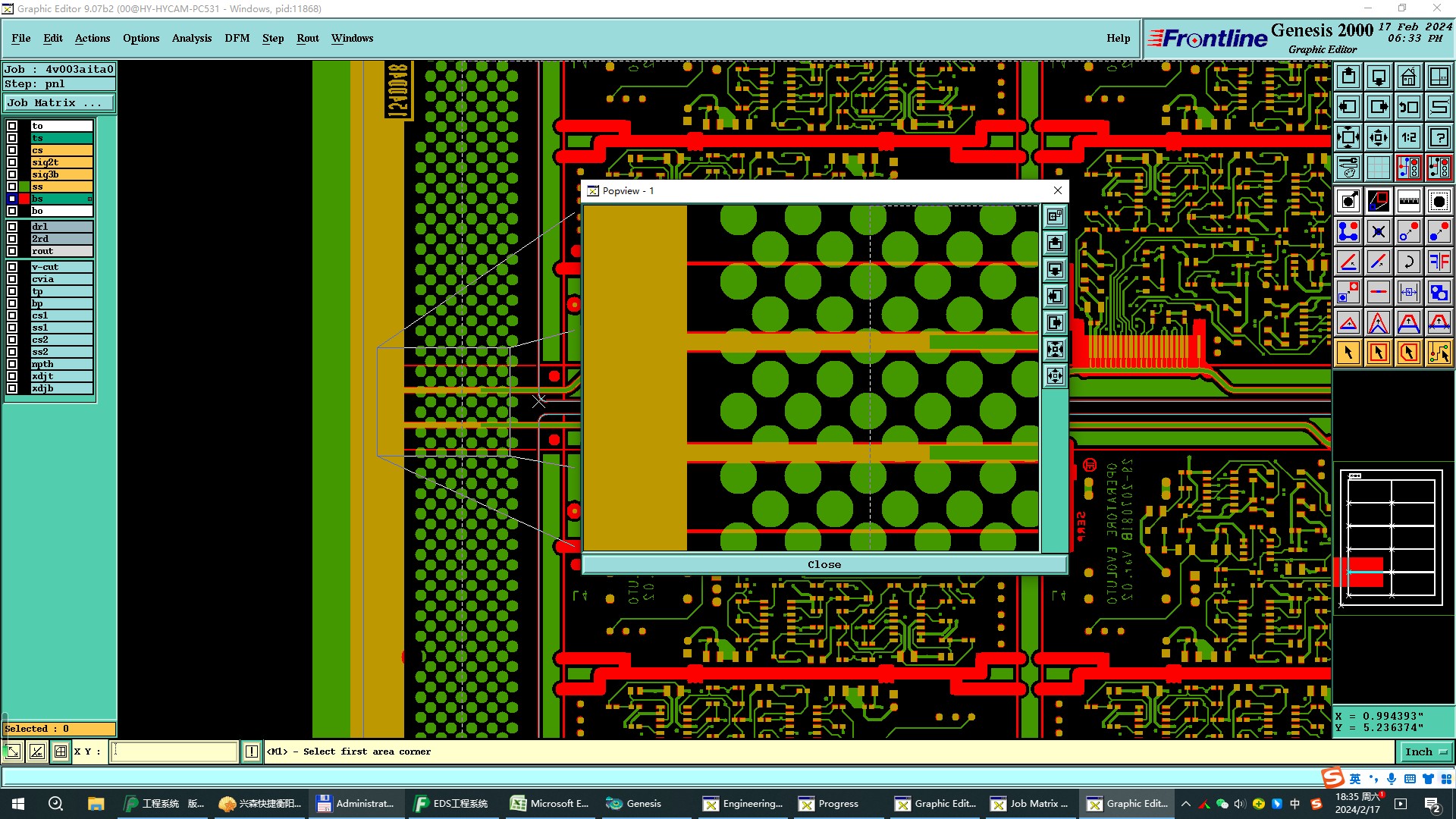Click the 1:2 zoom icon

point(1408,137)
